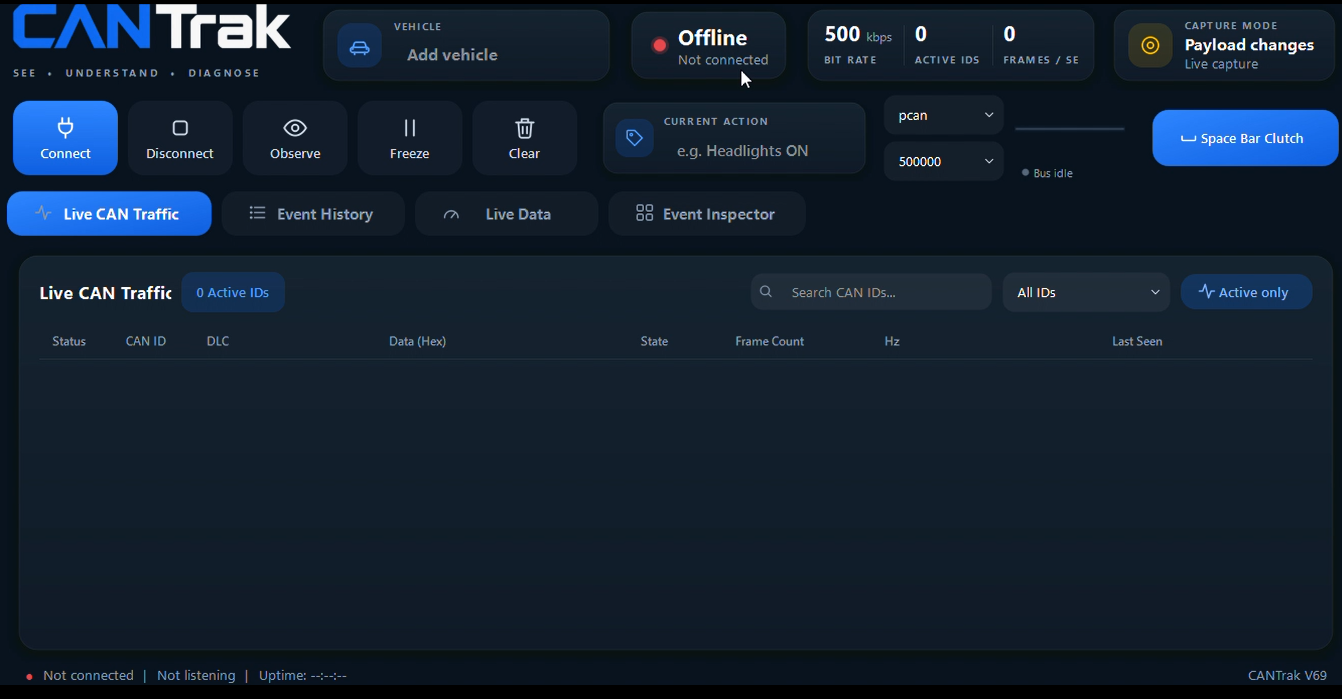Image resolution: width=1342 pixels, height=699 pixels.
Task: Toggle Observe mode with the eye button
Action: (x=295, y=138)
